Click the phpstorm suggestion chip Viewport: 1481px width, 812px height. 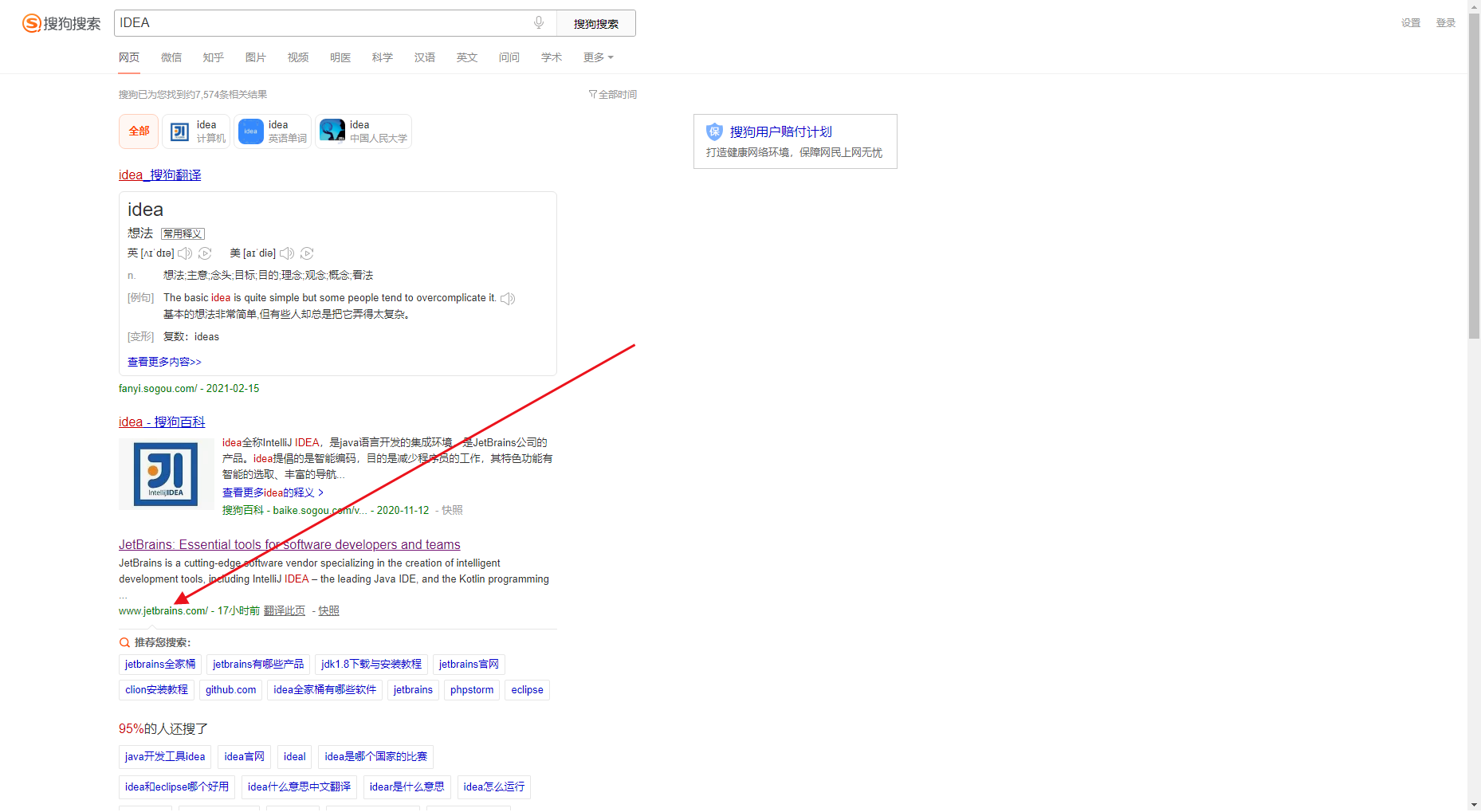[x=472, y=690]
